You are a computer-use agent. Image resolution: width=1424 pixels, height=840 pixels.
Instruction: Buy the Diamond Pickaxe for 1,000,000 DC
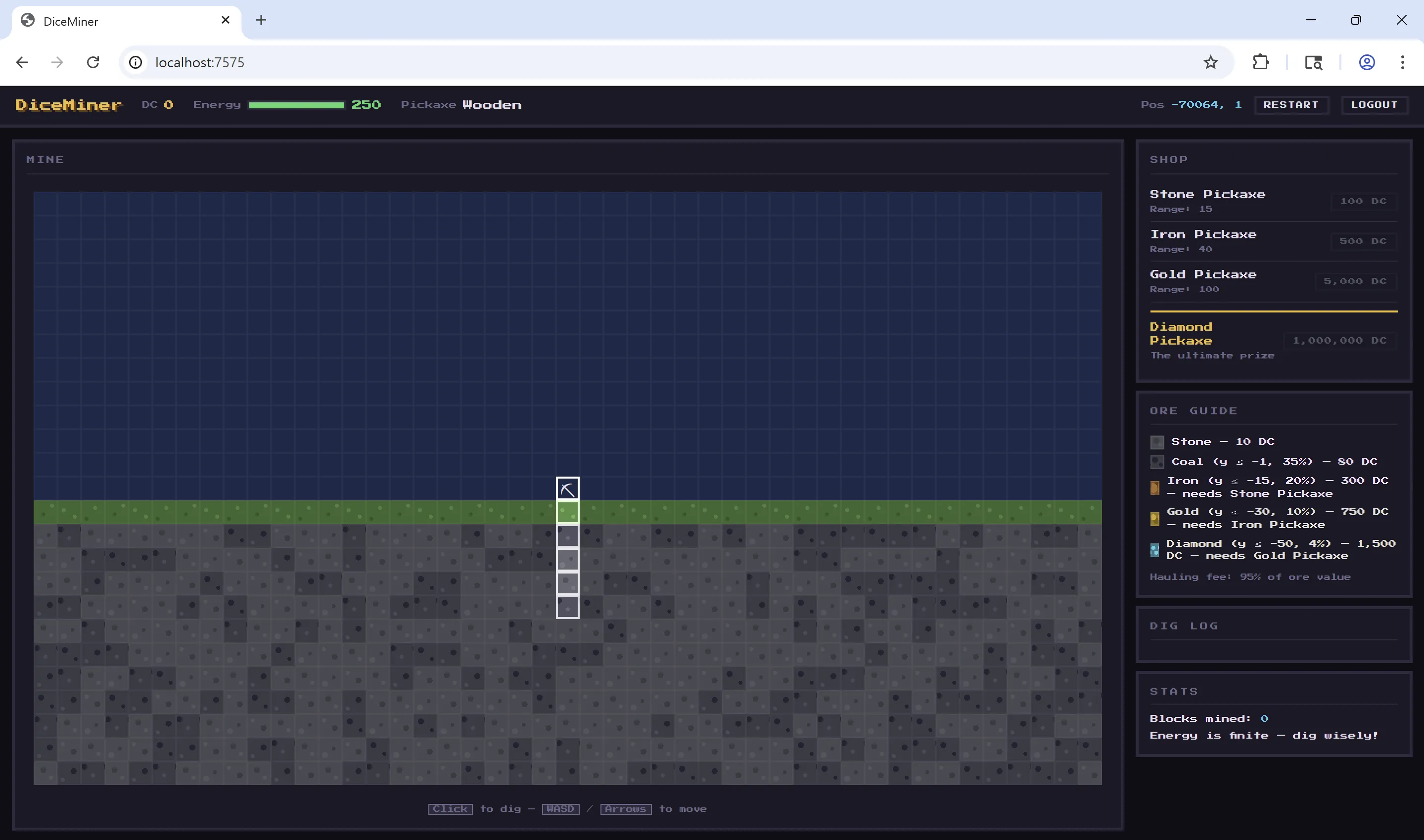(1339, 340)
